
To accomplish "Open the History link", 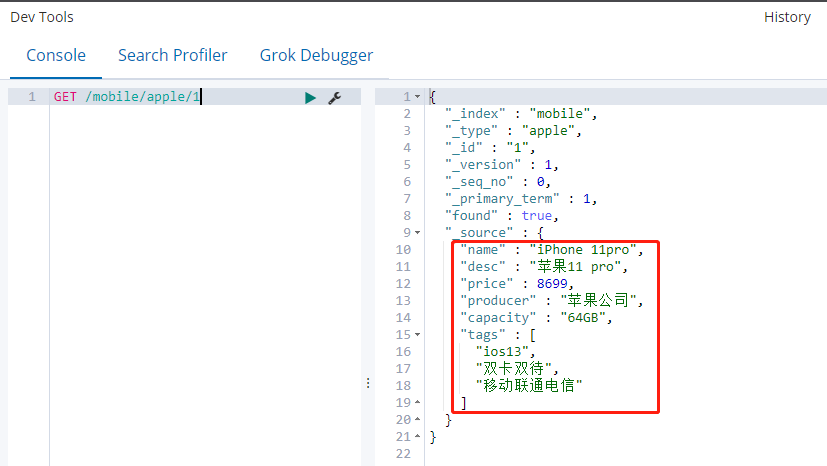I will click(787, 17).
